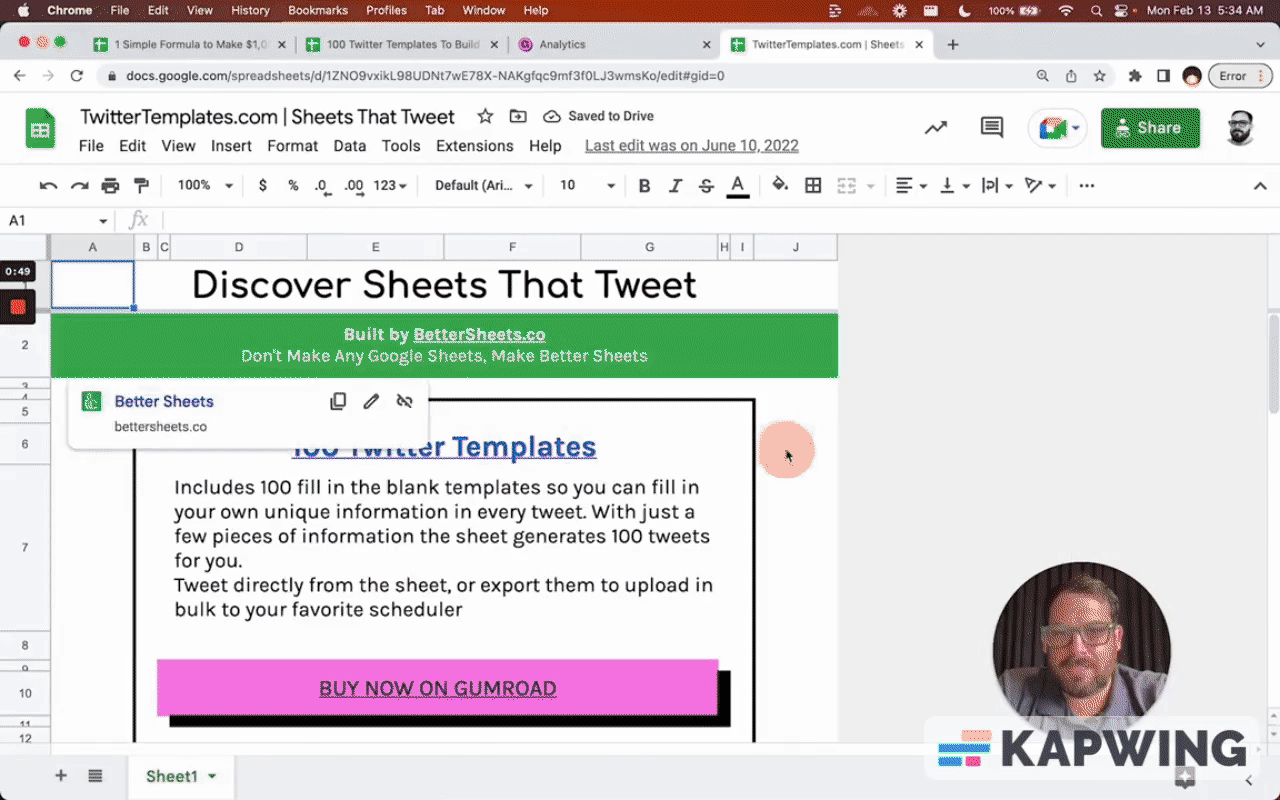Open the Tools menu in Sheets
Viewport: 1280px width, 800px height.
pyautogui.click(x=401, y=146)
